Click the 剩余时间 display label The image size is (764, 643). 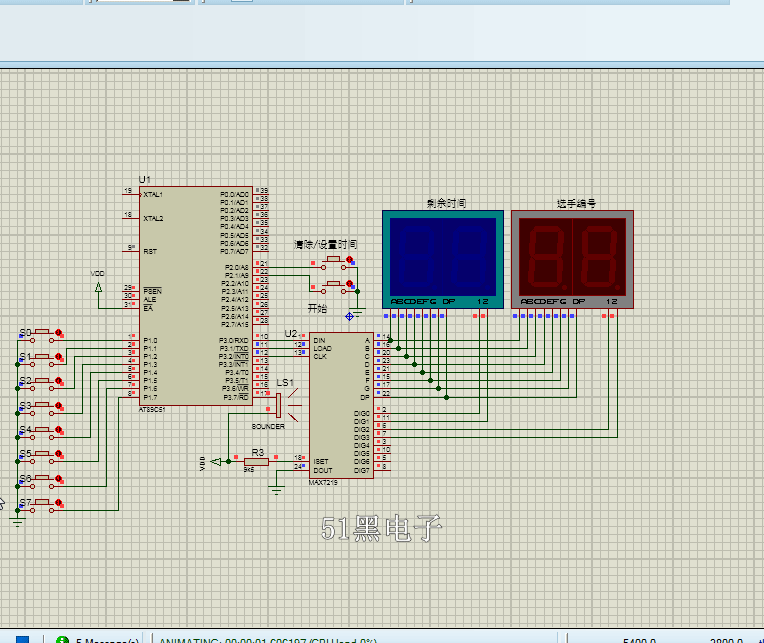[x=446, y=203]
